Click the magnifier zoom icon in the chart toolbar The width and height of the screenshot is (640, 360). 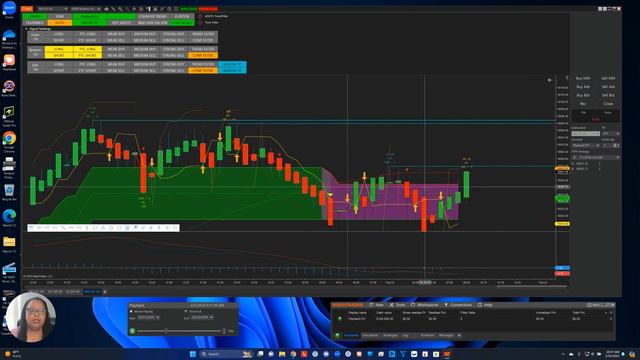120,9
